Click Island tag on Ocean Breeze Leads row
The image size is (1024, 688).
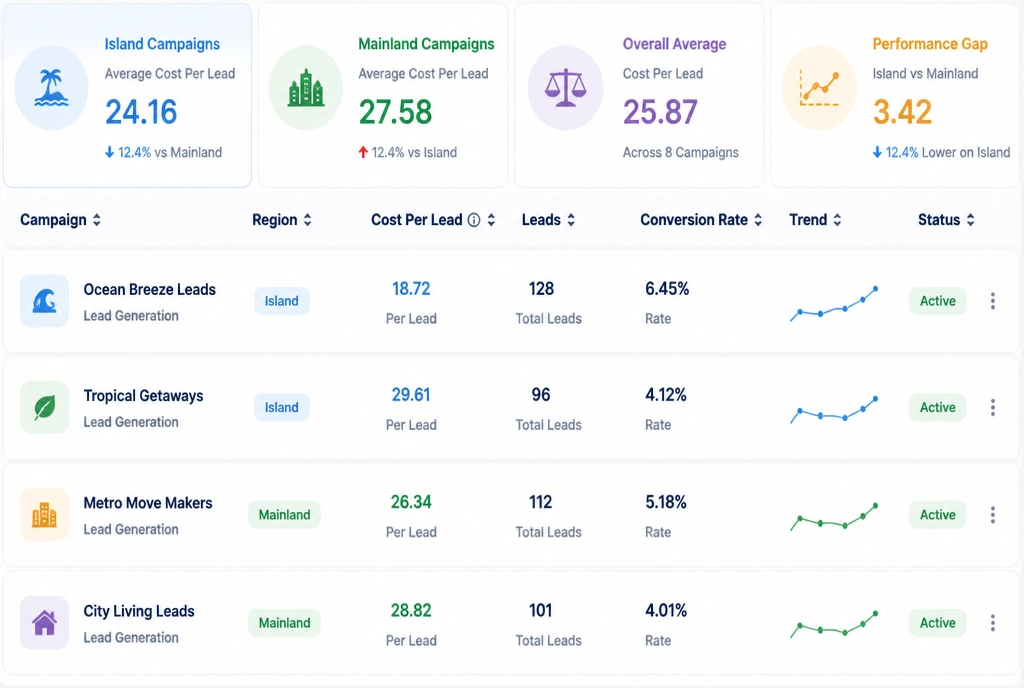pos(281,301)
